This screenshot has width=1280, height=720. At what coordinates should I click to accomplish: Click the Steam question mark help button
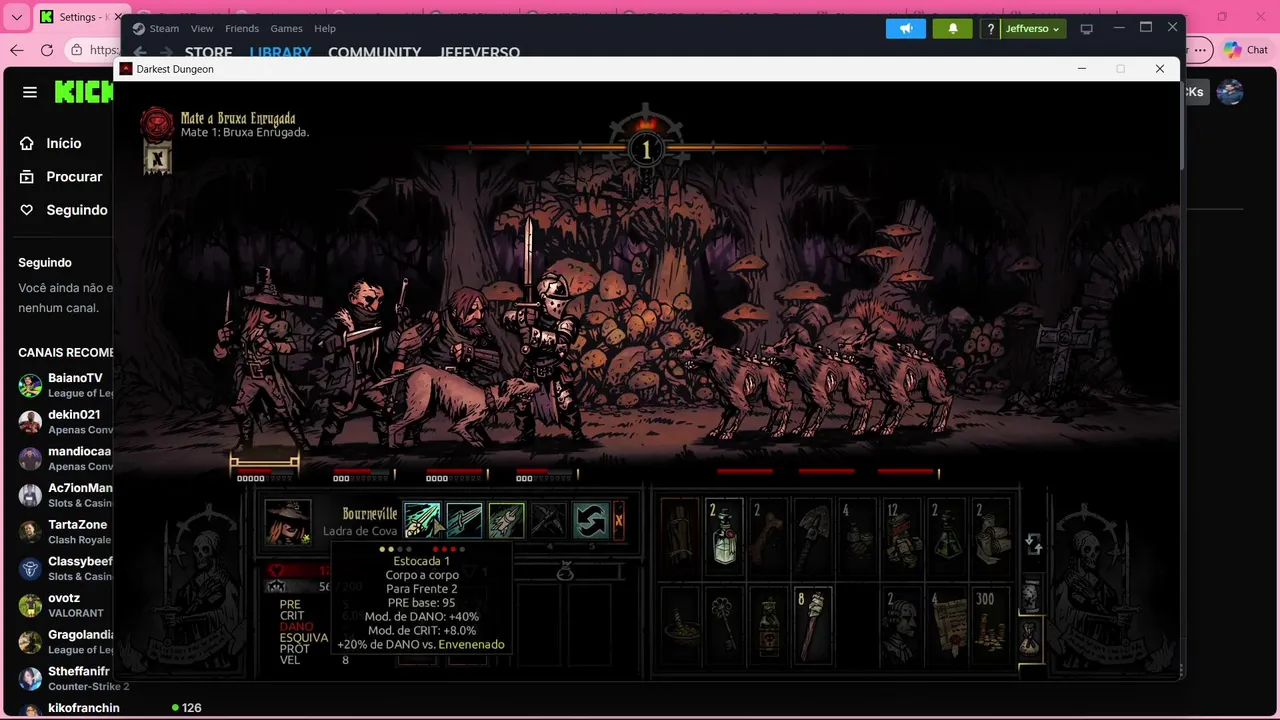[990, 29]
